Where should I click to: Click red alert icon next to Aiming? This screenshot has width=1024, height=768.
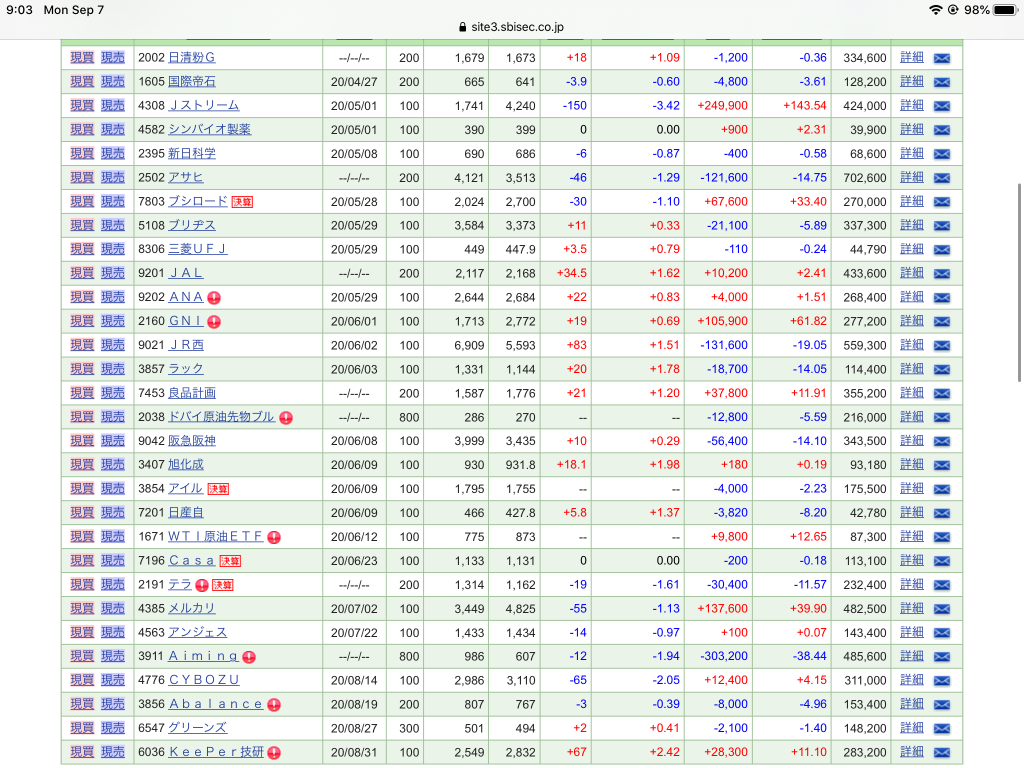[x=249, y=657]
